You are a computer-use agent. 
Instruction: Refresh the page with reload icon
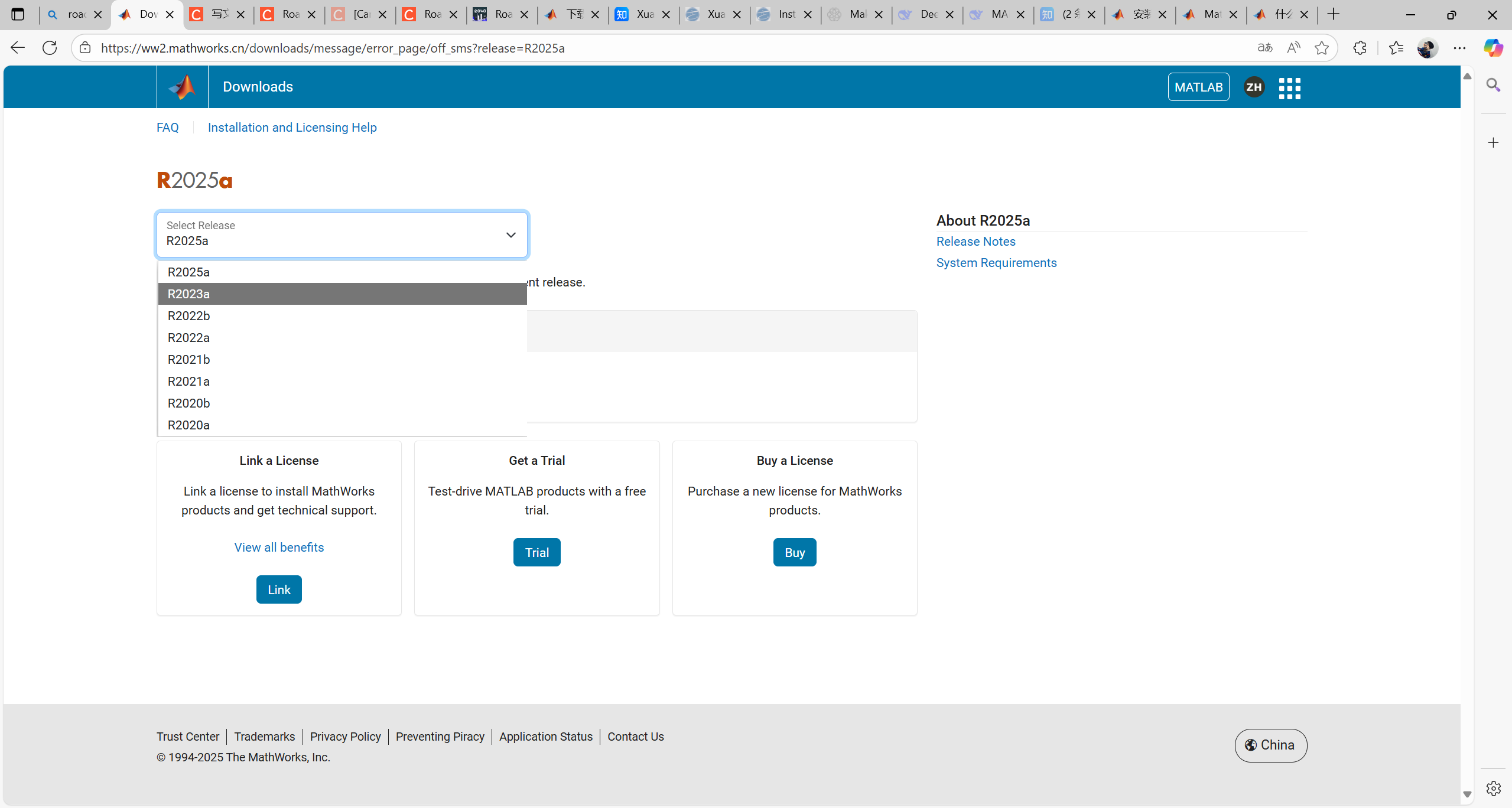click(50, 48)
